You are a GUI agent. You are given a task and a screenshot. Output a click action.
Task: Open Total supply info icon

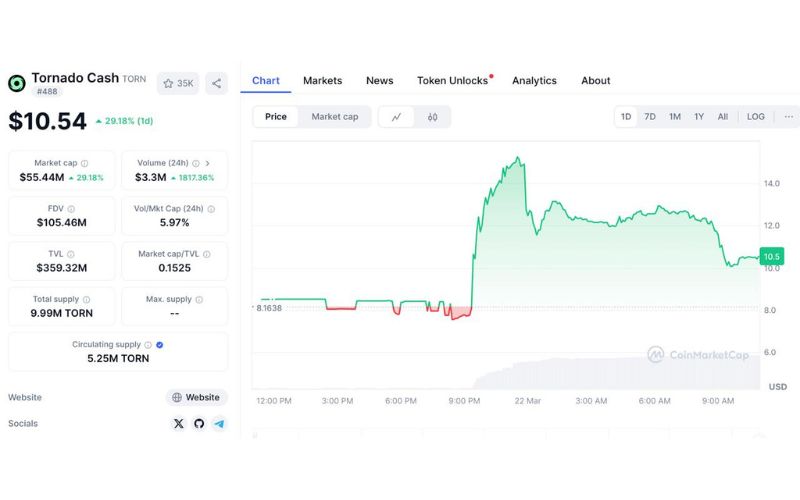coord(87,299)
